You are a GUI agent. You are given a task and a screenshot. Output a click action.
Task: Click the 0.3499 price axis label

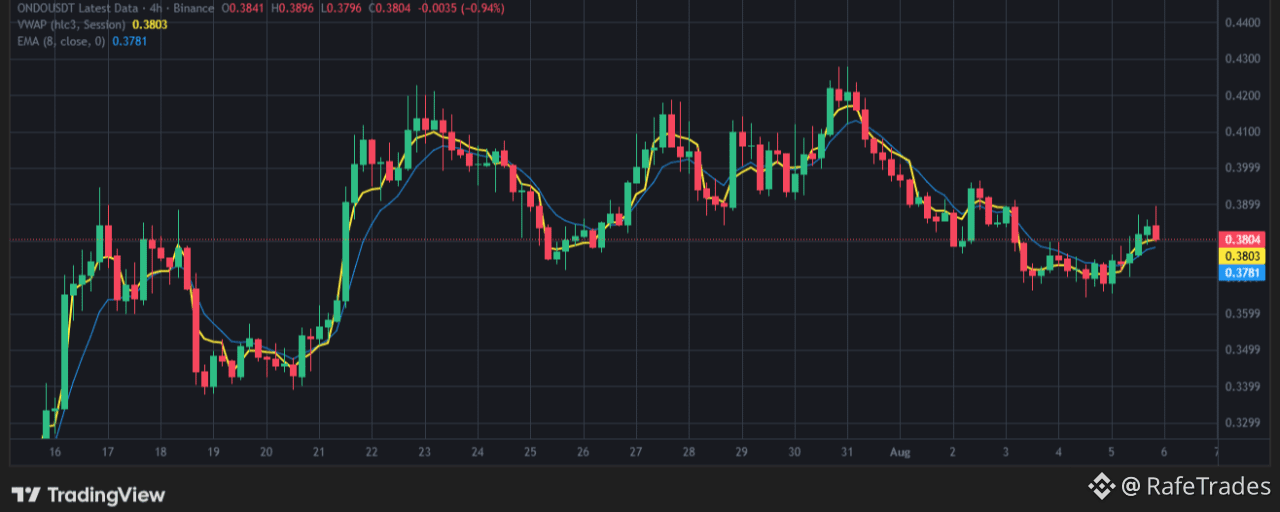(x=1244, y=350)
